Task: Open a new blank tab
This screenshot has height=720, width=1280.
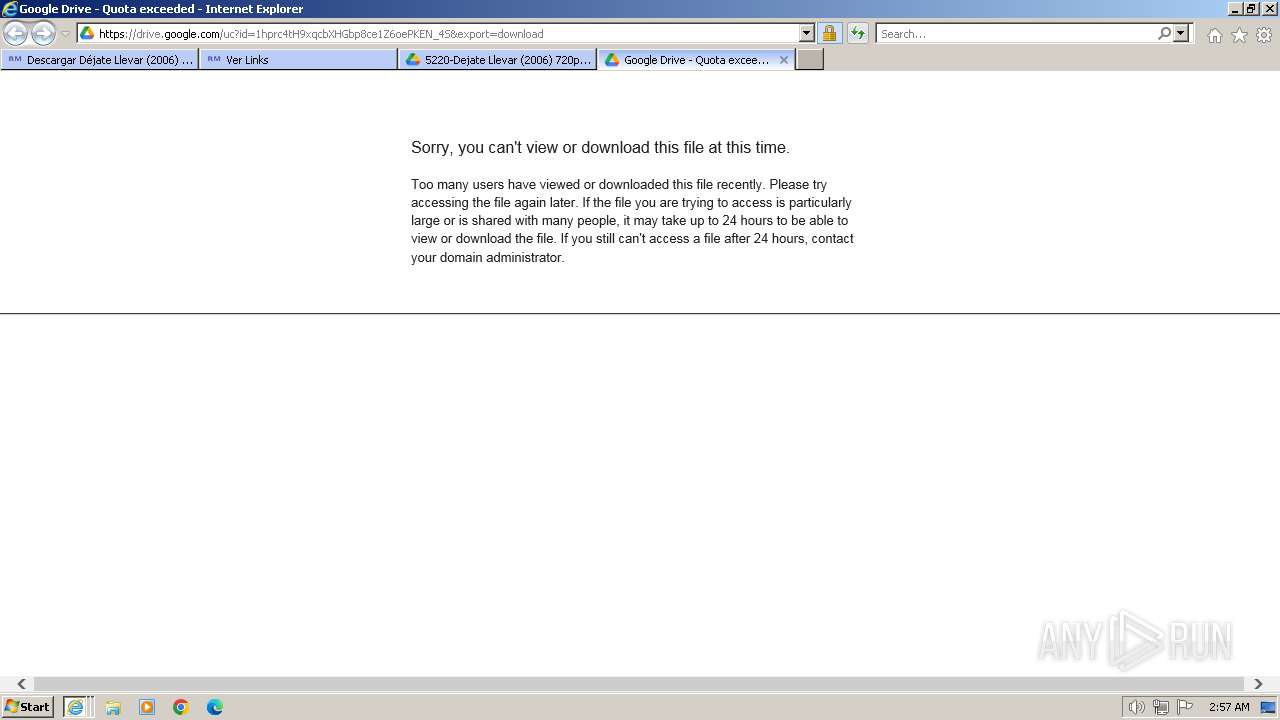Action: coord(810,60)
